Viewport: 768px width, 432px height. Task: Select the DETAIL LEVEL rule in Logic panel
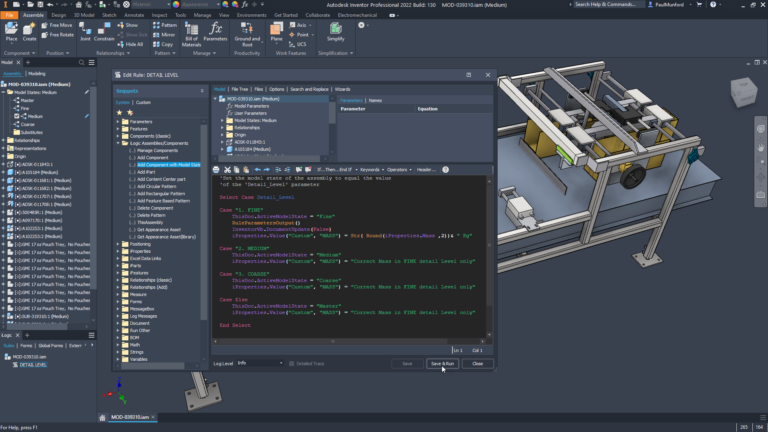(x=33, y=365)
